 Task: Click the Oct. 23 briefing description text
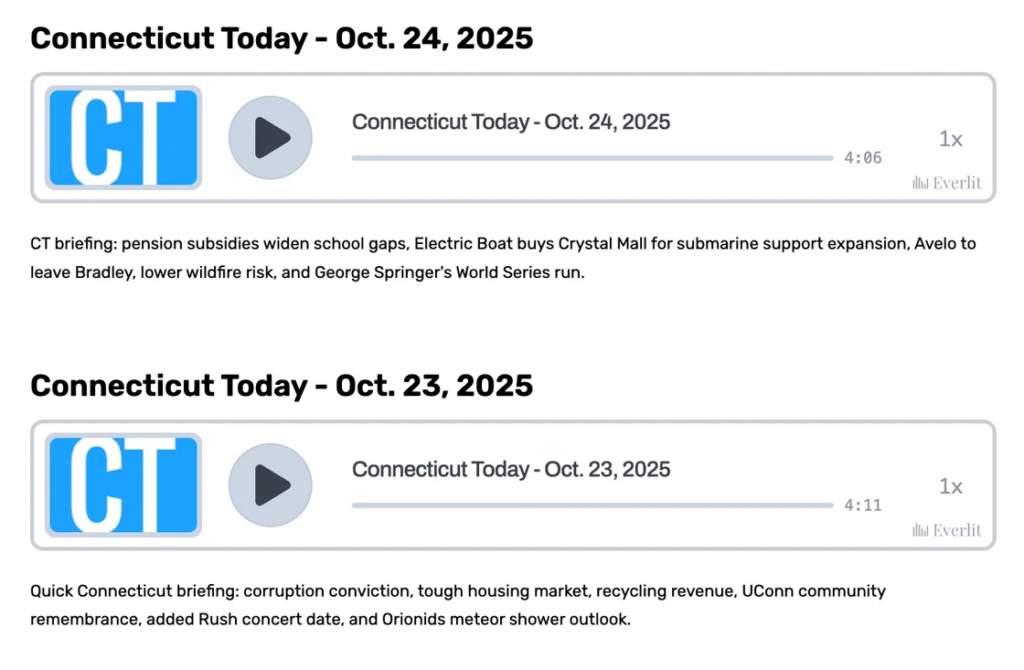457,605
